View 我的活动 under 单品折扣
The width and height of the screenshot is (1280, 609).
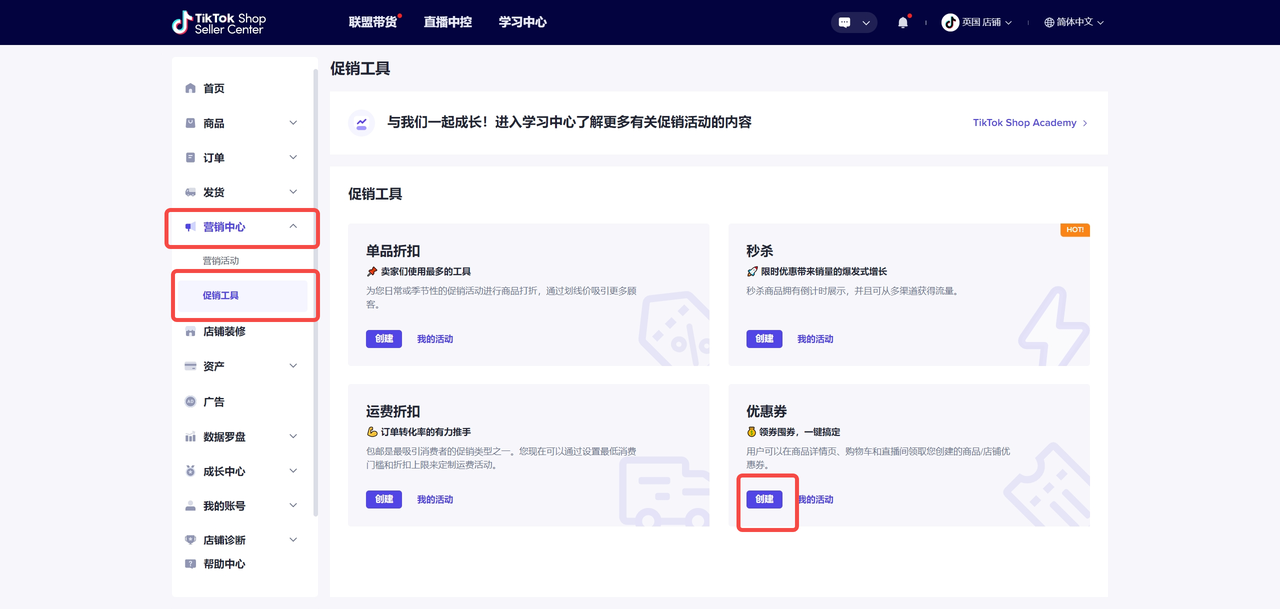coord(435,339)
